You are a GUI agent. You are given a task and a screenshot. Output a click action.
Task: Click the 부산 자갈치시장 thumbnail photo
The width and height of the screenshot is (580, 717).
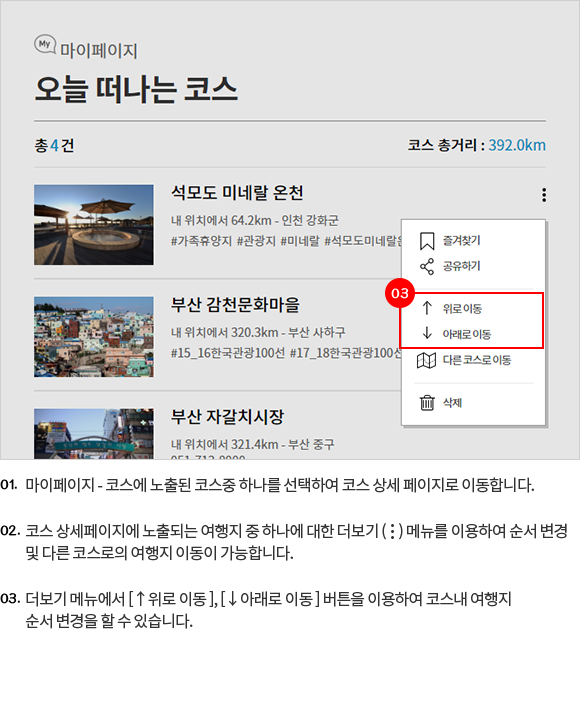pyautogui.click(x=94, y=433)
